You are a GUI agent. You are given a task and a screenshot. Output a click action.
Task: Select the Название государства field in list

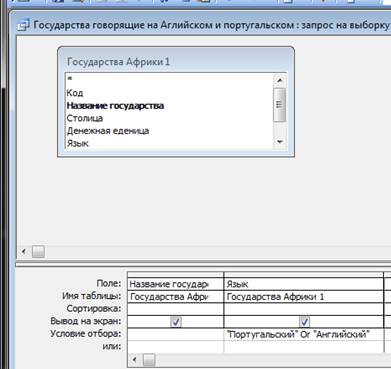[x=115, y=106]
